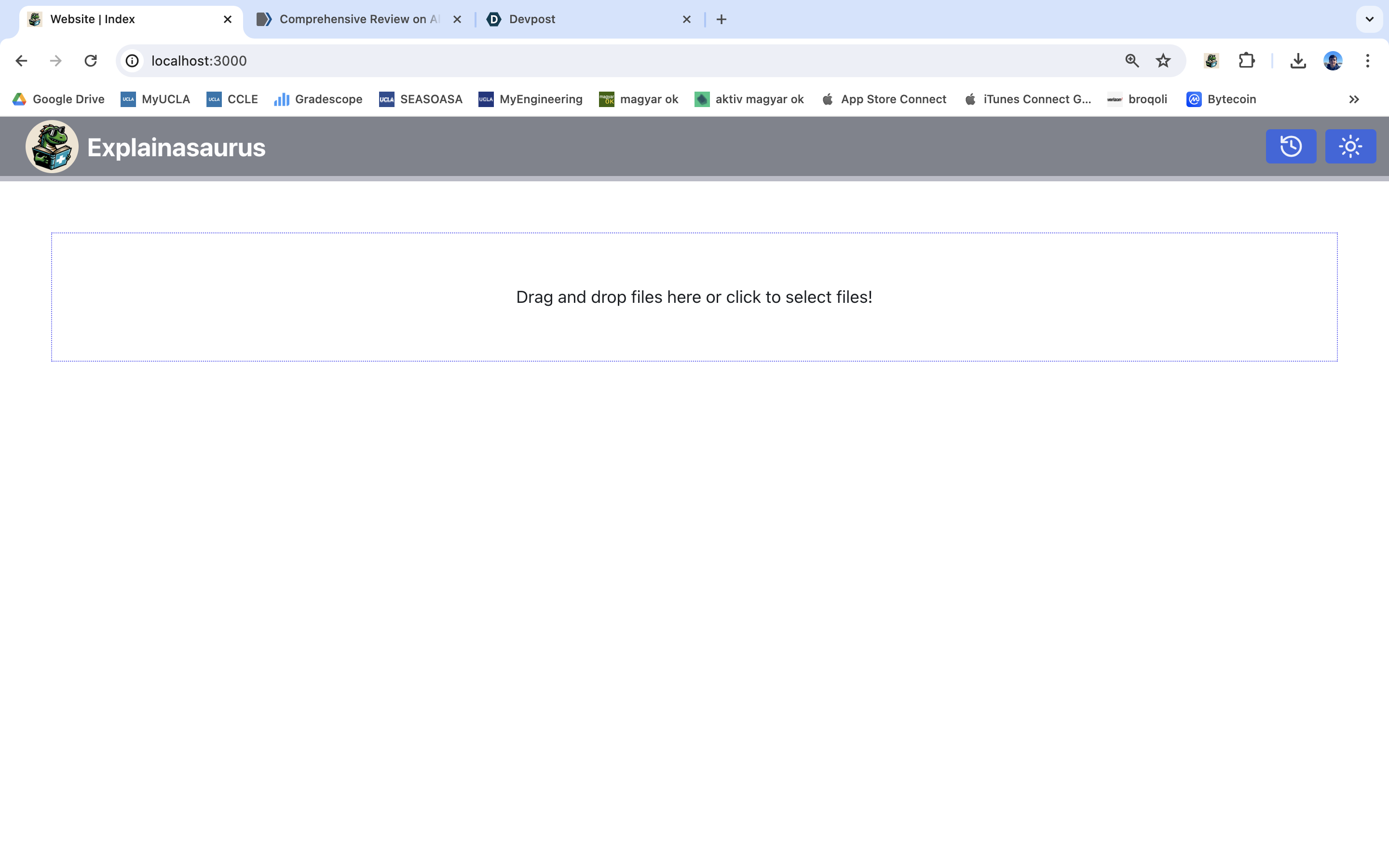Viewport: 1389px width, 868px height.
Task: Open the Extensions puzzle icon
Action: coord(1246,61)
